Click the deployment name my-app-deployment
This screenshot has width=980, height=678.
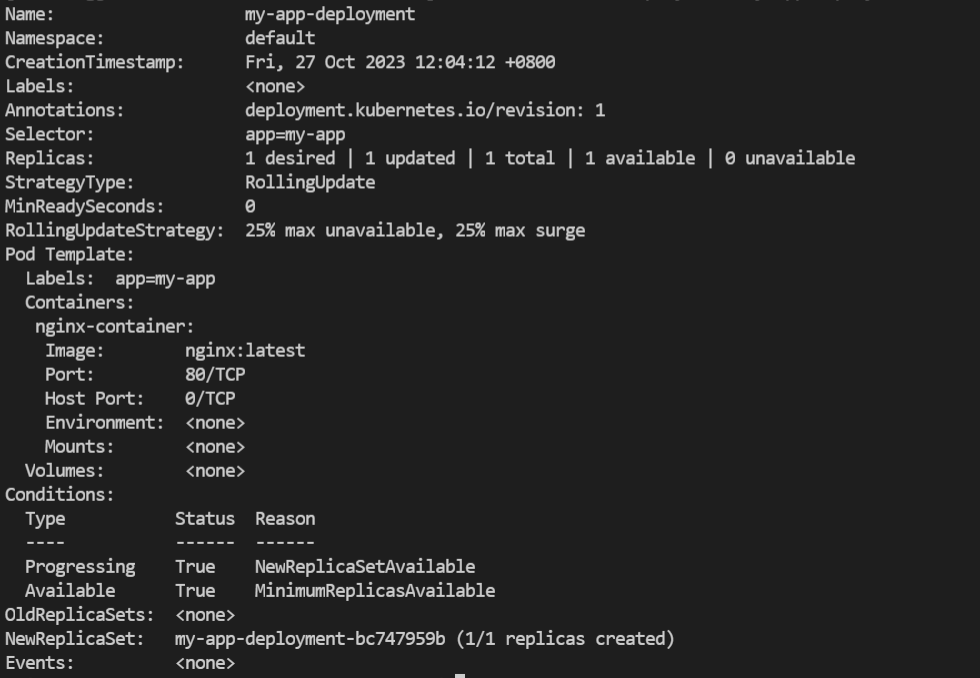tap(329, 15)
